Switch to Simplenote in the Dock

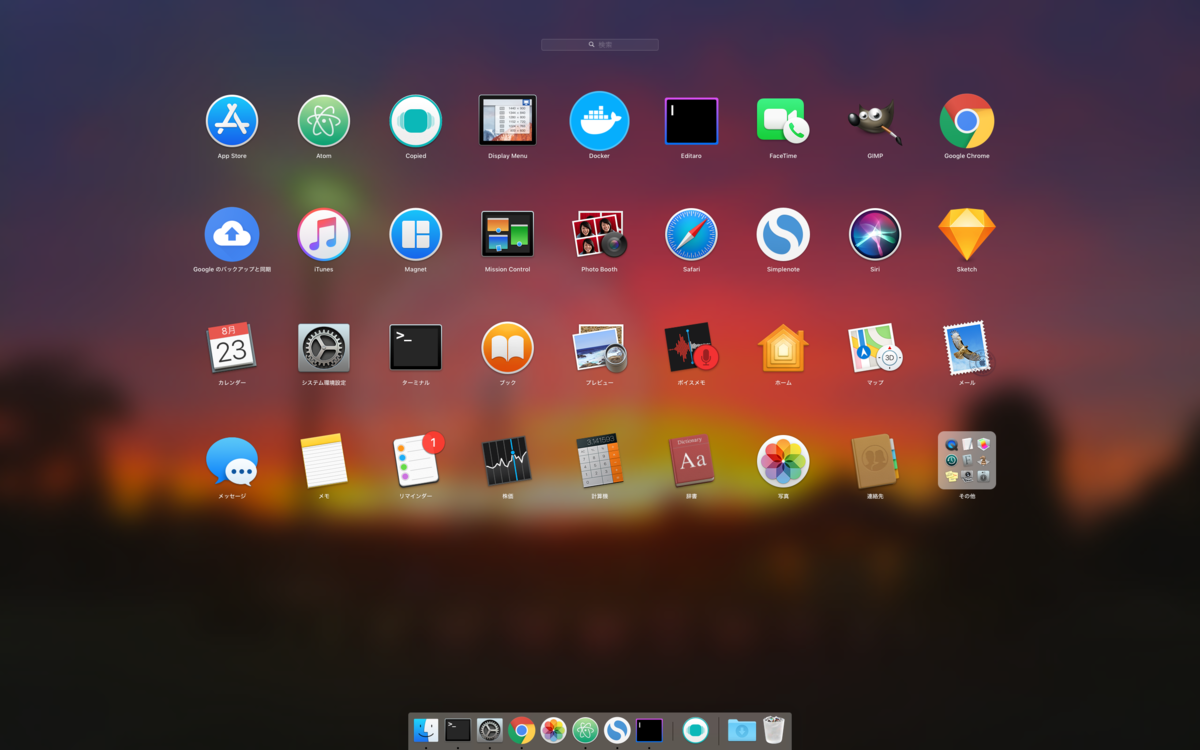tap(617, 730)
